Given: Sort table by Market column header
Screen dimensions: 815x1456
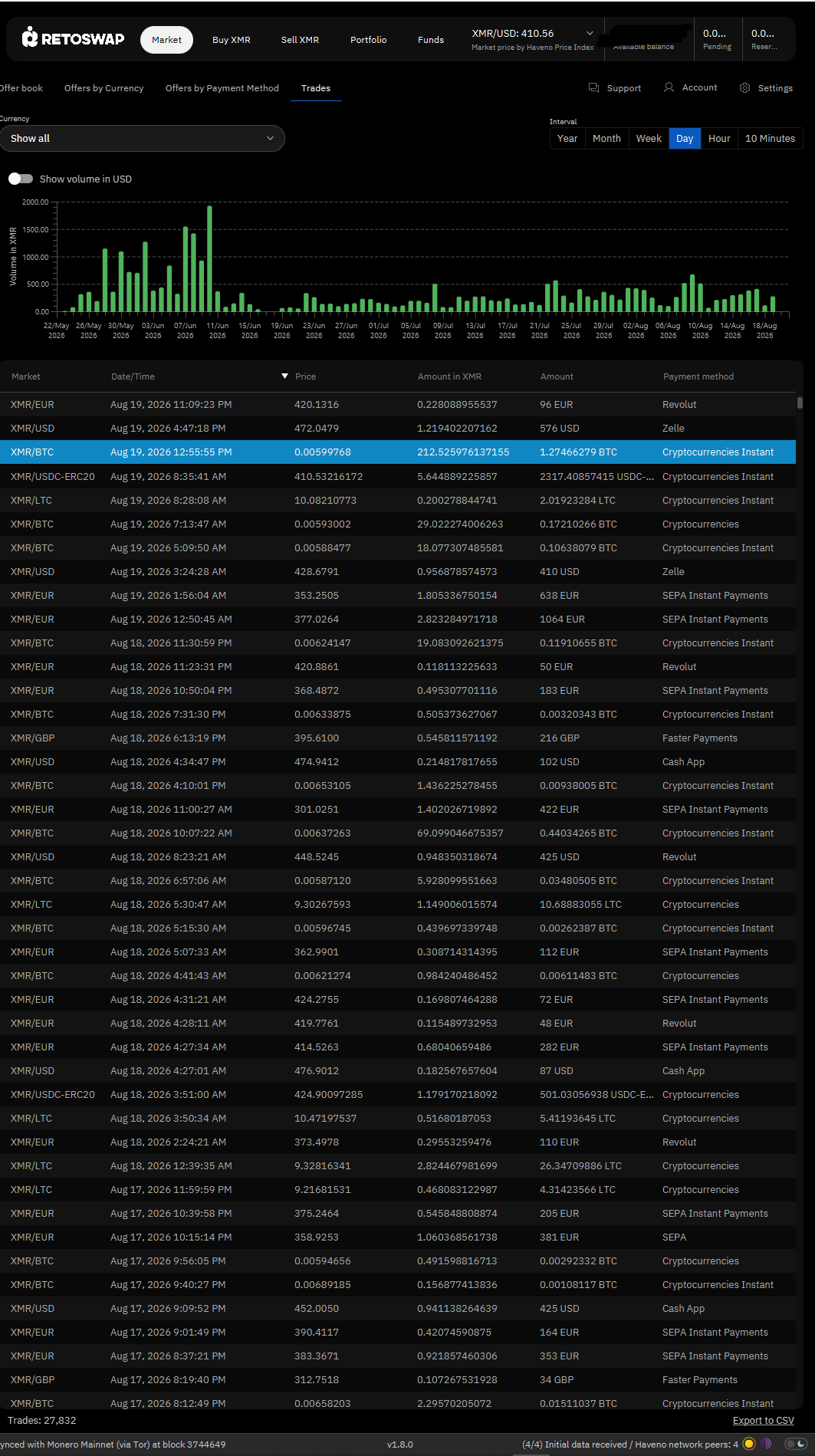Looking at the screenshot, I should point(26,376).
